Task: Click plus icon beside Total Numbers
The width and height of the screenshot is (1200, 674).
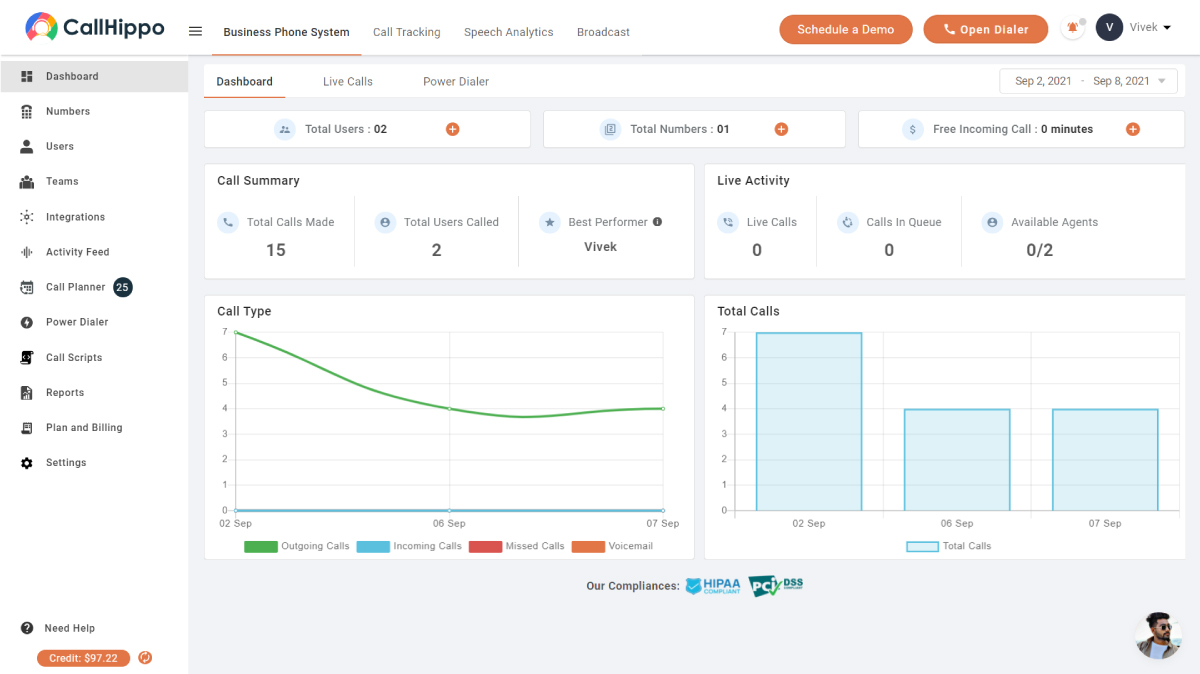Action: click(782, 129)
